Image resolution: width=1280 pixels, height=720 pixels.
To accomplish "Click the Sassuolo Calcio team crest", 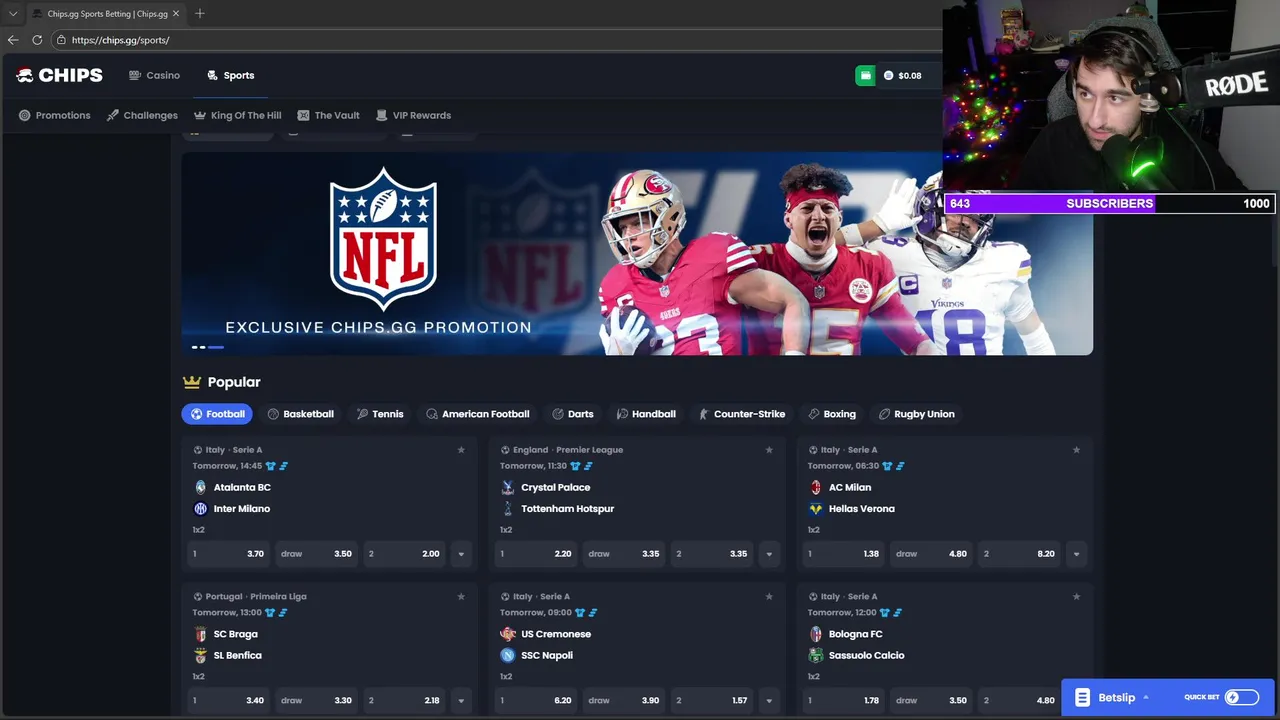I will 816,656.
